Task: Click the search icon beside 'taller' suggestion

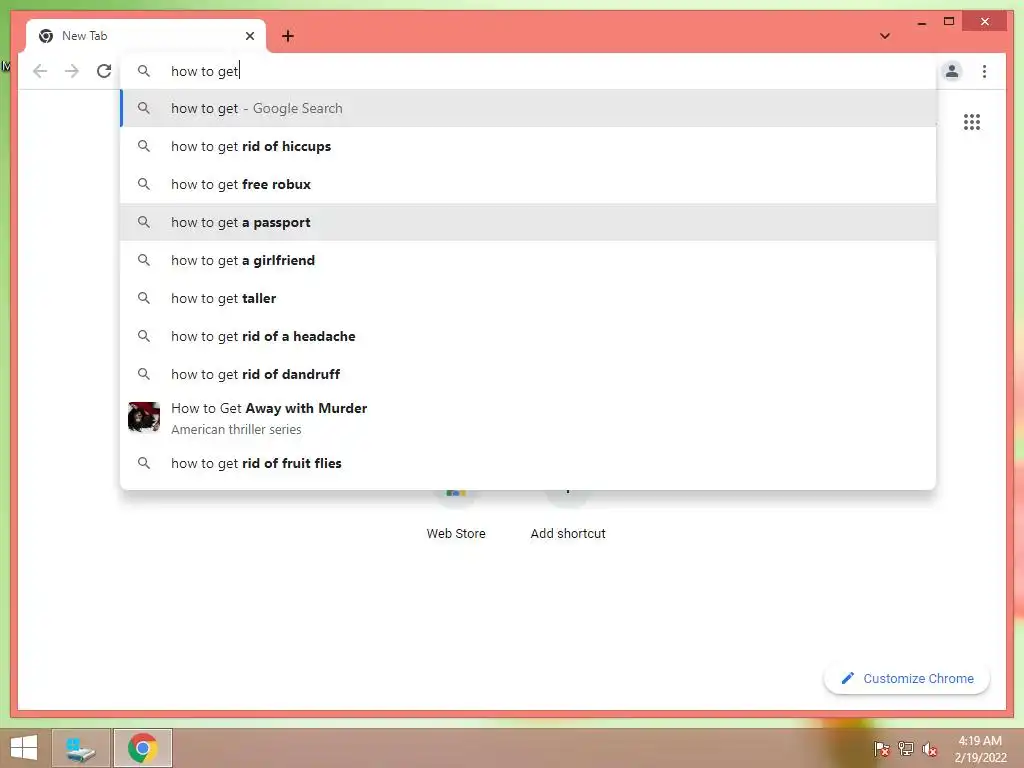Action: [144, 298]
